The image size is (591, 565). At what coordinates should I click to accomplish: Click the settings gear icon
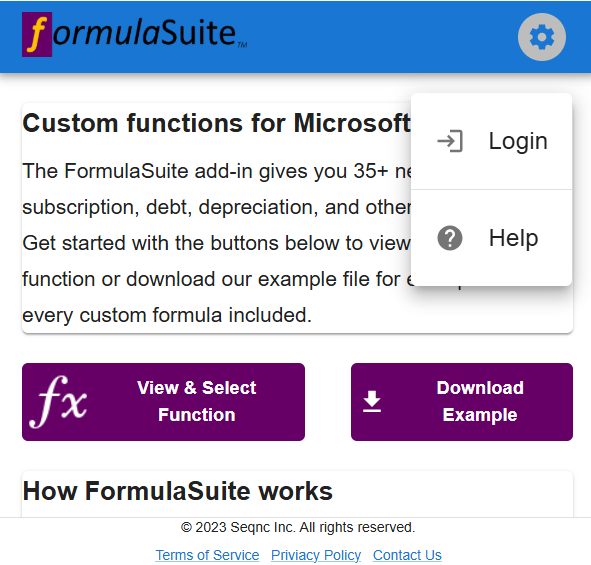click(x=541, y=37)
